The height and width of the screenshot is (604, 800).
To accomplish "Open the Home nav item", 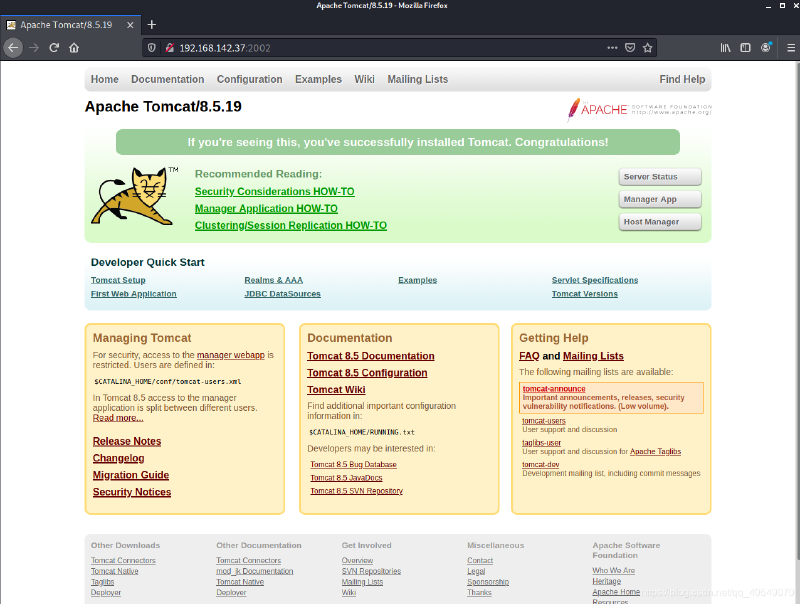I will click(105, 79).
